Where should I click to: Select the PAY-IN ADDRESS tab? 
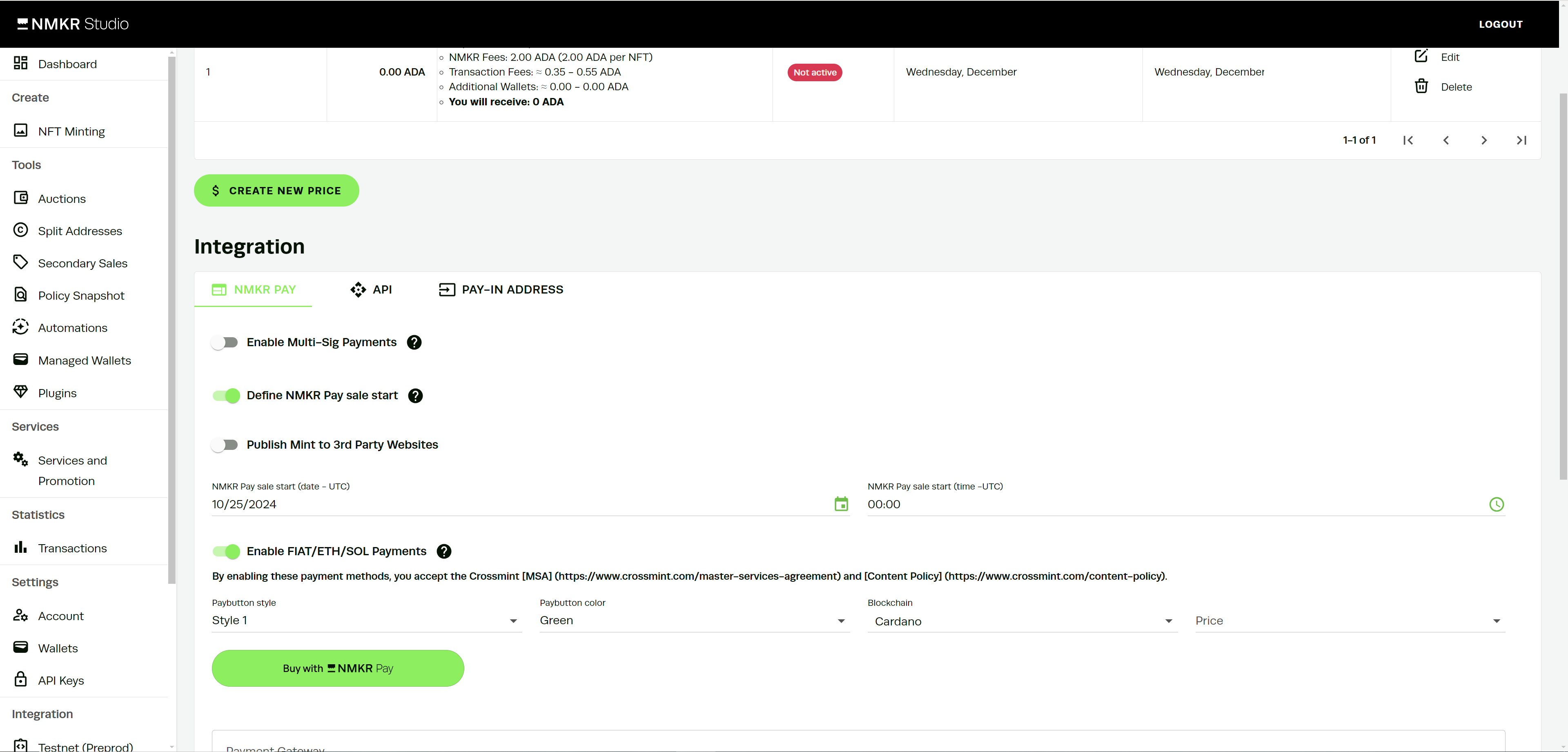[x=501, y=289]
